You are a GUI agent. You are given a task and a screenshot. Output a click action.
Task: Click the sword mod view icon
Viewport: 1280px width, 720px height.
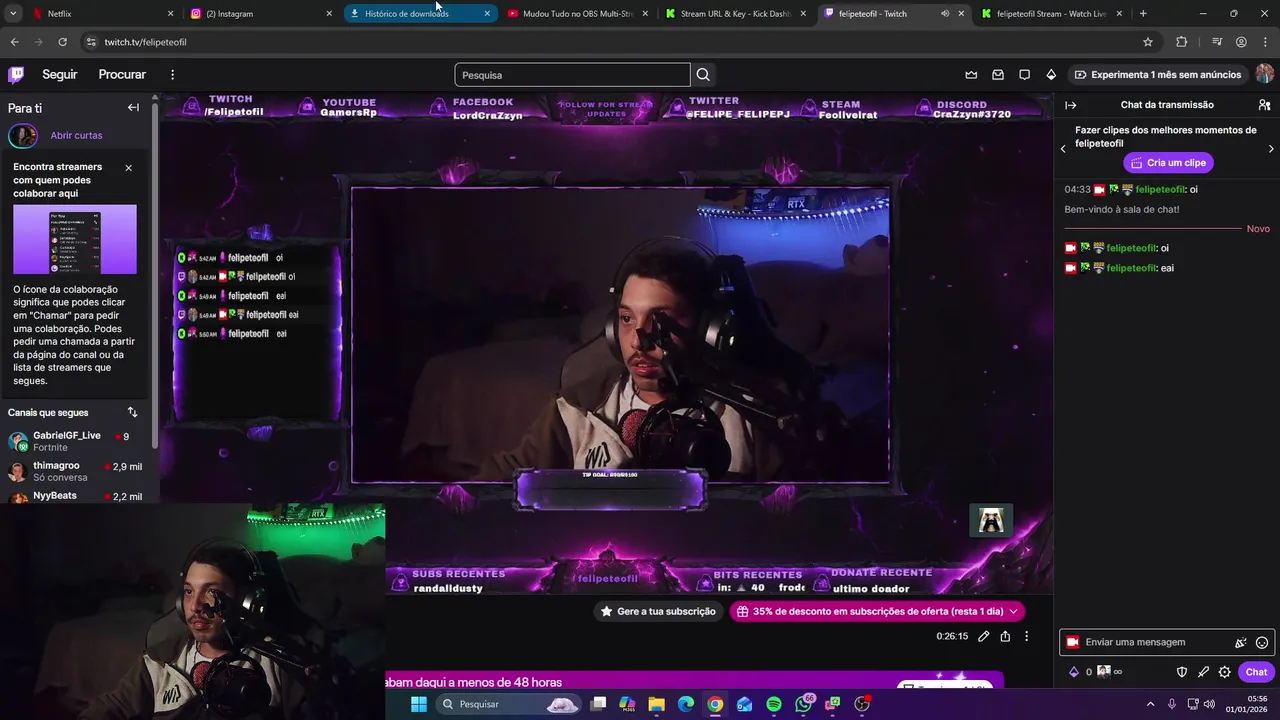click(1203, 672)
